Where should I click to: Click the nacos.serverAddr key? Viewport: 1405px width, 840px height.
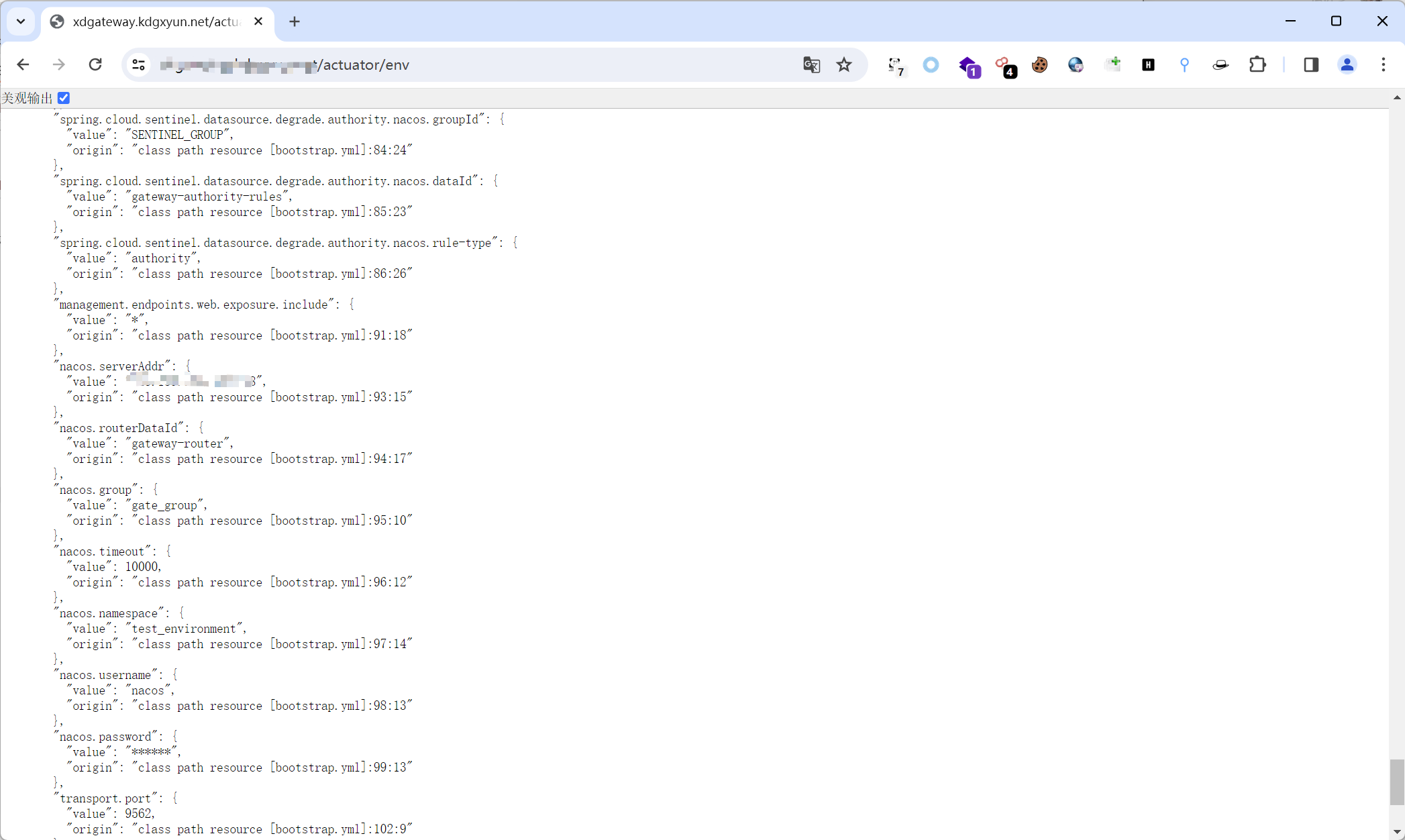[112, 366]
